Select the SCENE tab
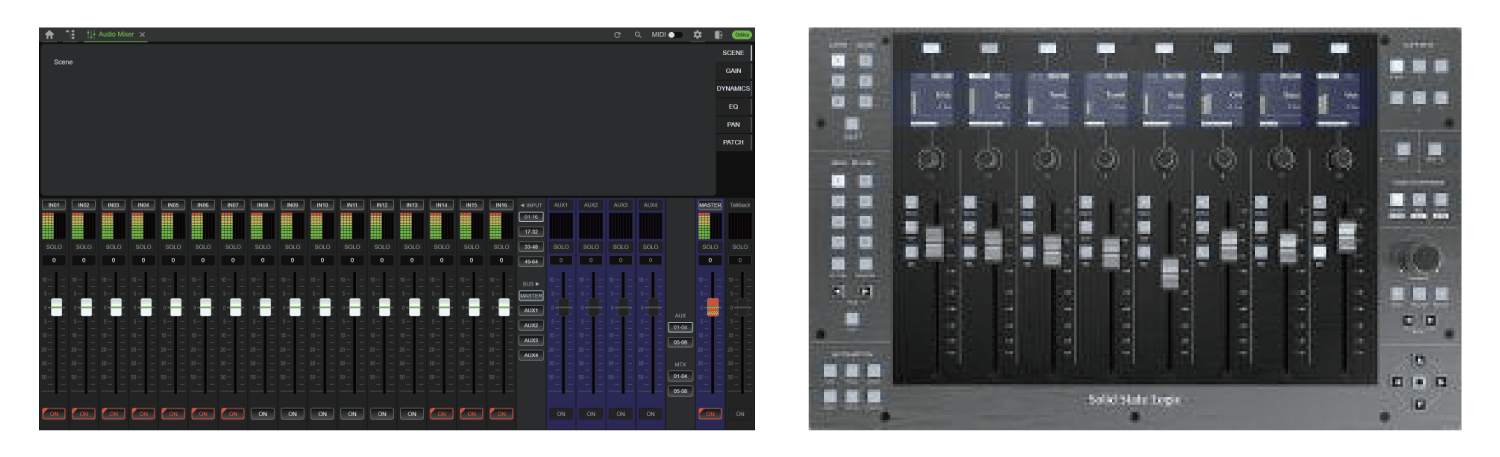 click(x=733, y=52)
